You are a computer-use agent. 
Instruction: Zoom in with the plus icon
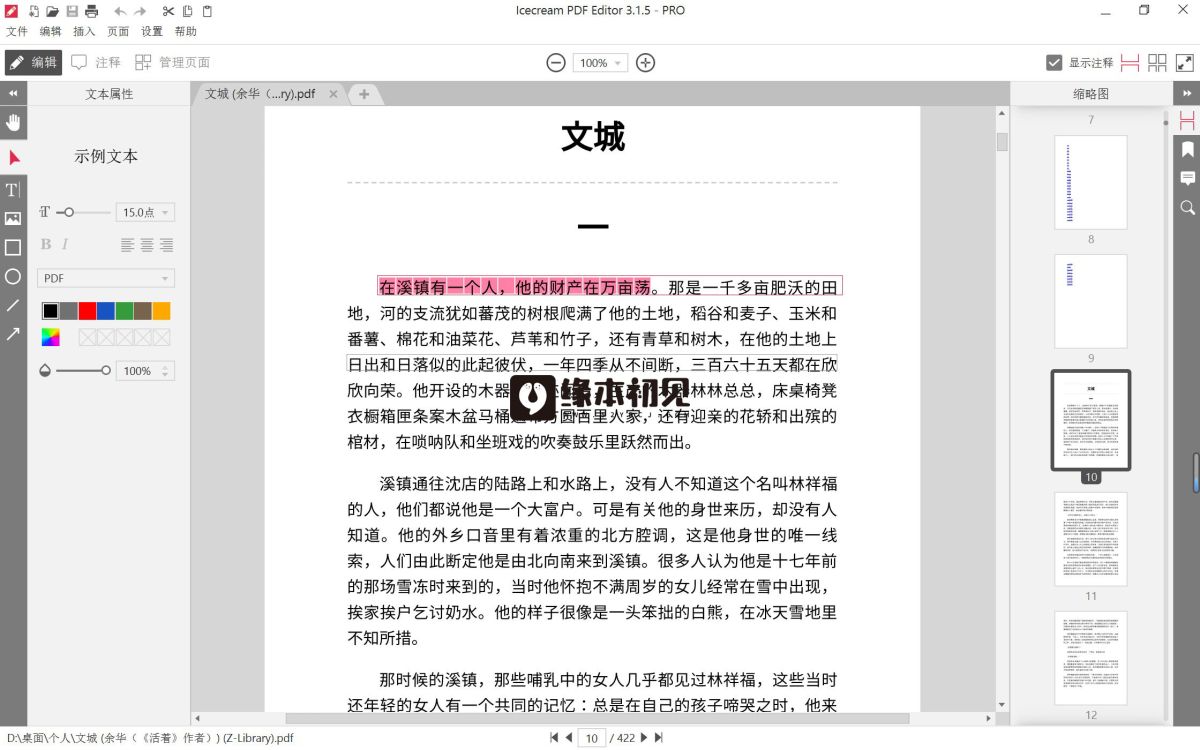pos(646,63)
